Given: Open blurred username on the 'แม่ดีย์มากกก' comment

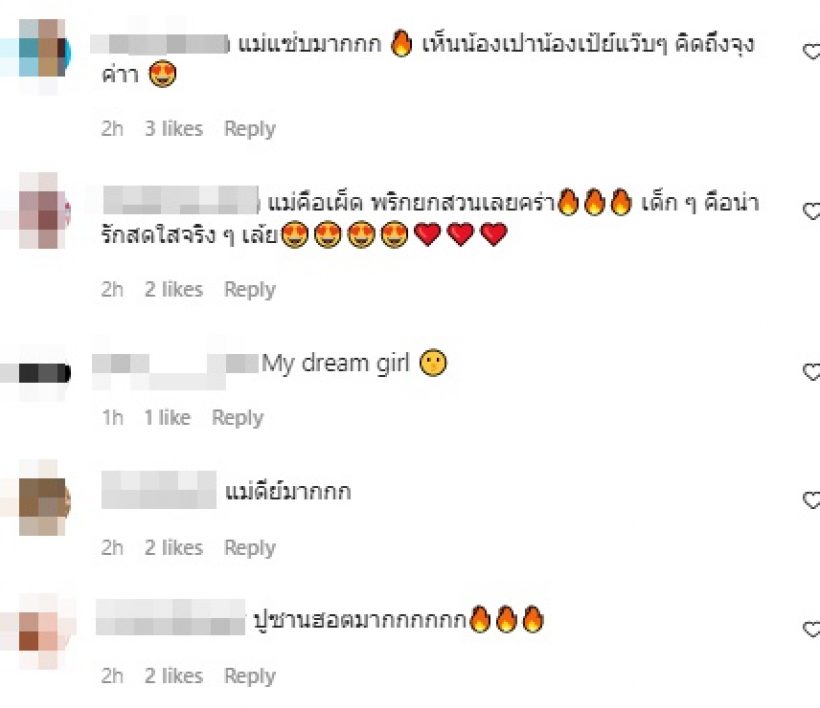Looking at the screenshot, I should [158, 489].
